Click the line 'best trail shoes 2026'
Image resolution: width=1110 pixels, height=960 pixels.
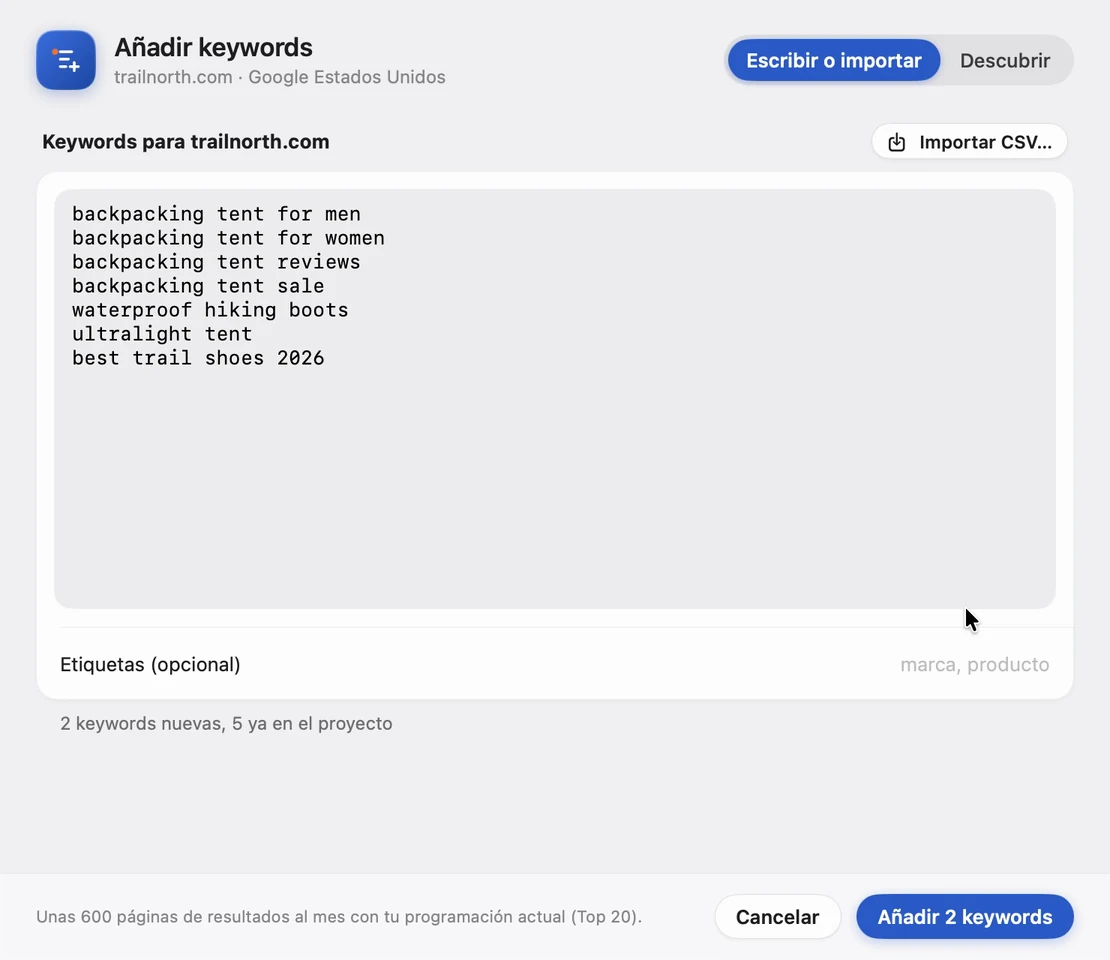click(x=198, y=358)
